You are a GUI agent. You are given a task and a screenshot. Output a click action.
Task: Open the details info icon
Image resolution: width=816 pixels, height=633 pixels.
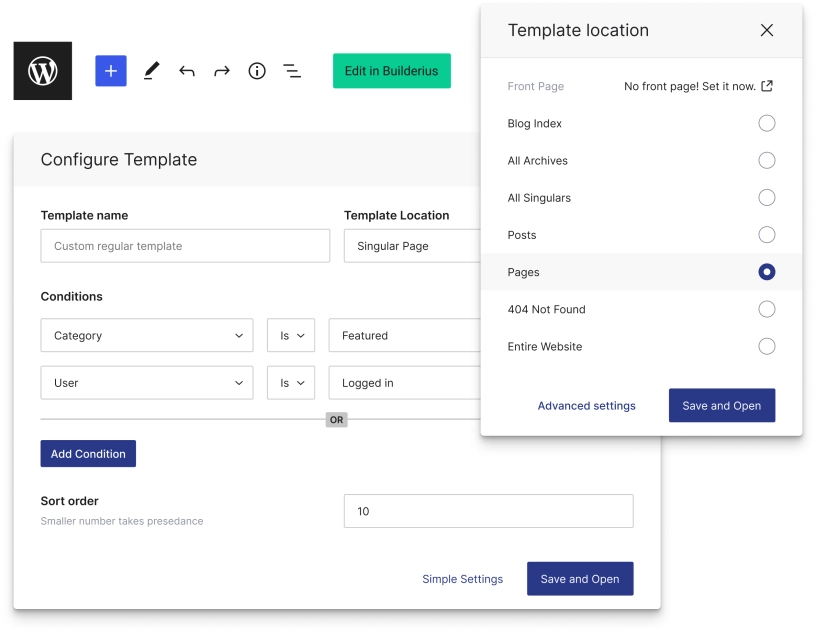click(256, 70)
